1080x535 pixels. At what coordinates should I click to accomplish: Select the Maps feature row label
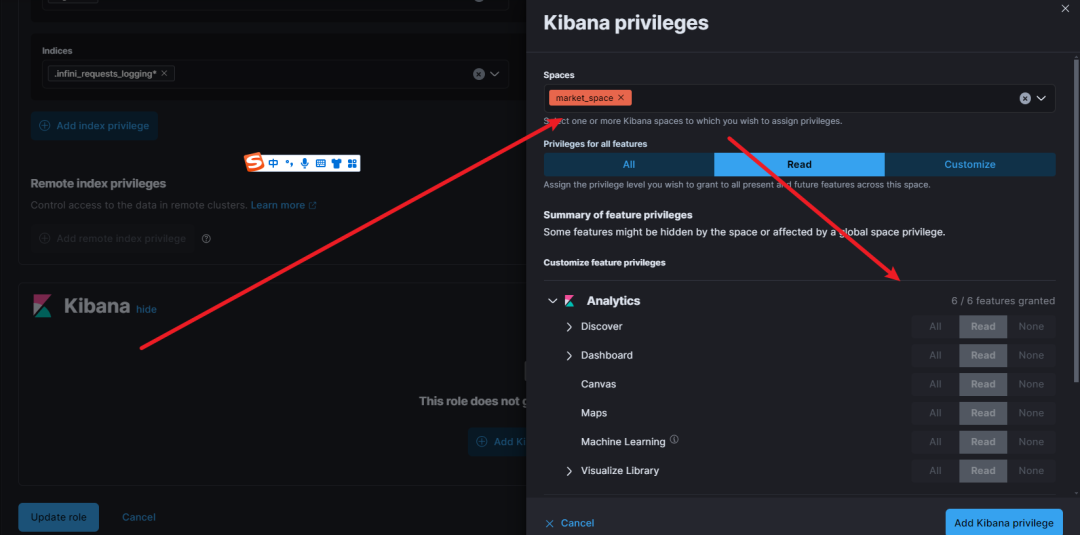(594, 413)
